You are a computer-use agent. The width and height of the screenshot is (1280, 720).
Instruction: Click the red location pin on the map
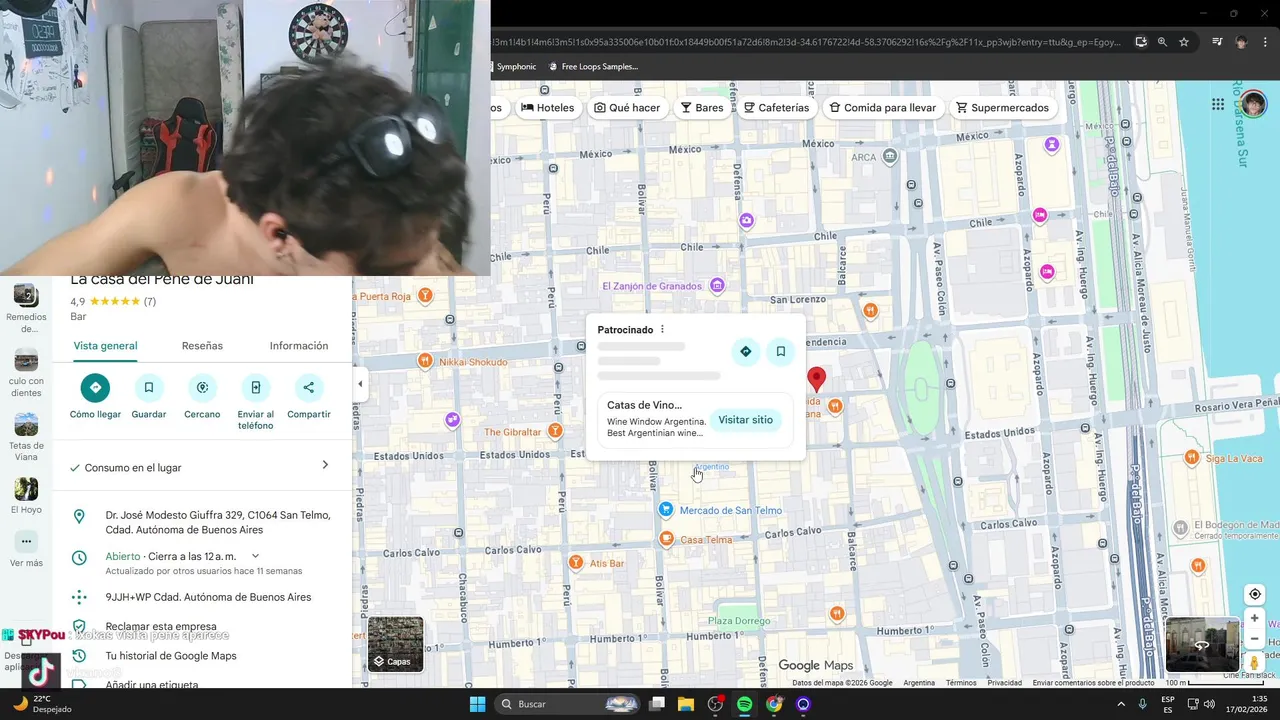pyautogui.click(x=816, y=379)
